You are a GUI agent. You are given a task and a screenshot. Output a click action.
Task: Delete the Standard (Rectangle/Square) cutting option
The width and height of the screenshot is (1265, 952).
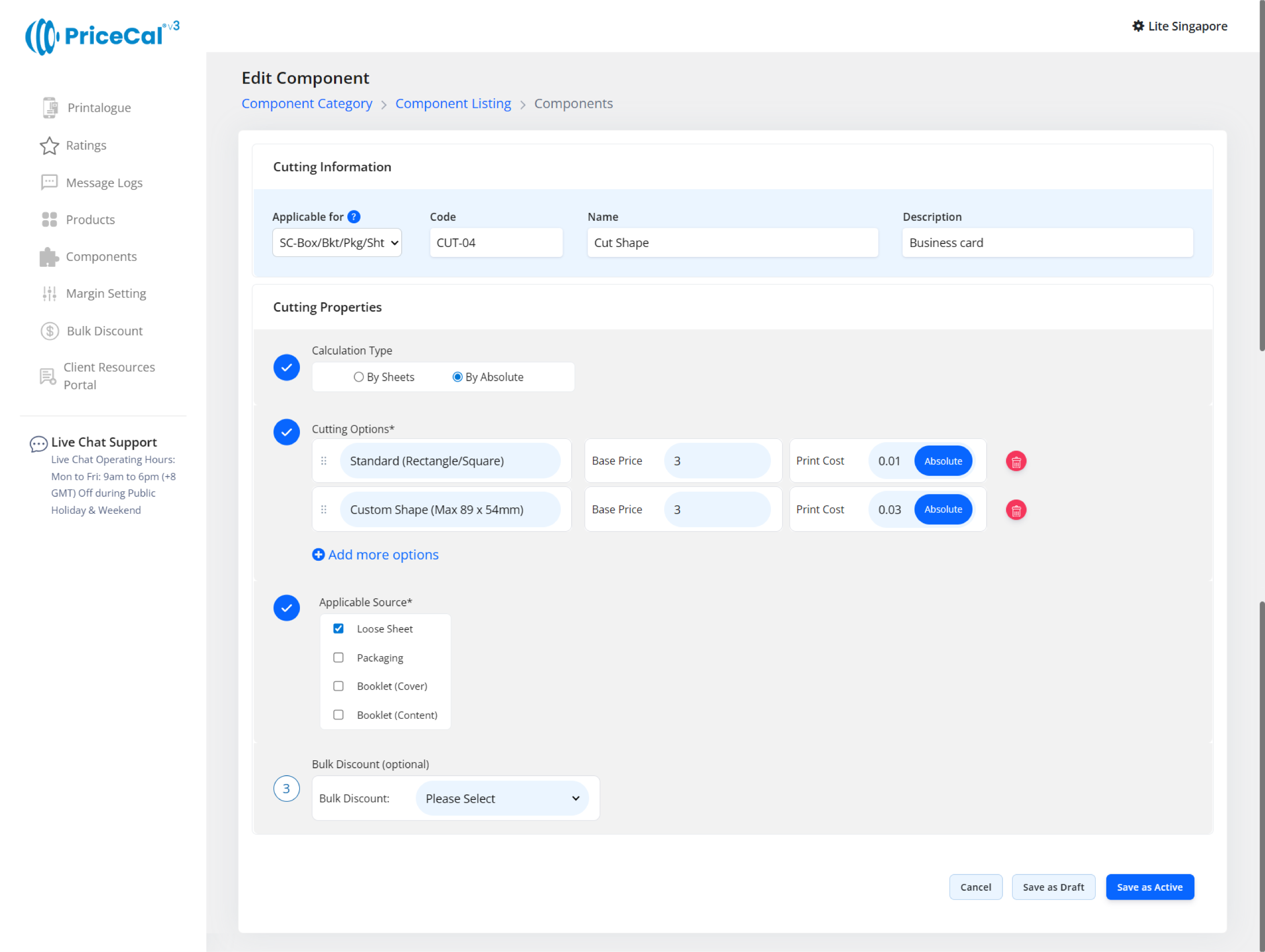(x=1015, y=461)
